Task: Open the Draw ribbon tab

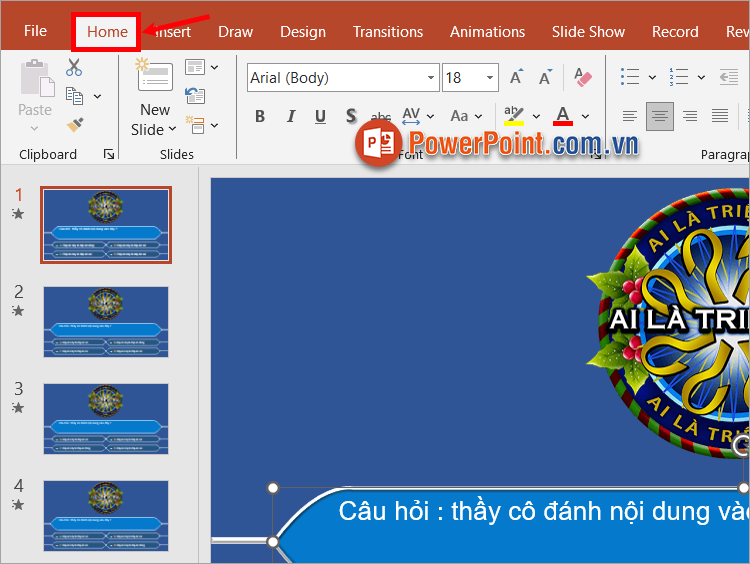Action: click(235, 32)
